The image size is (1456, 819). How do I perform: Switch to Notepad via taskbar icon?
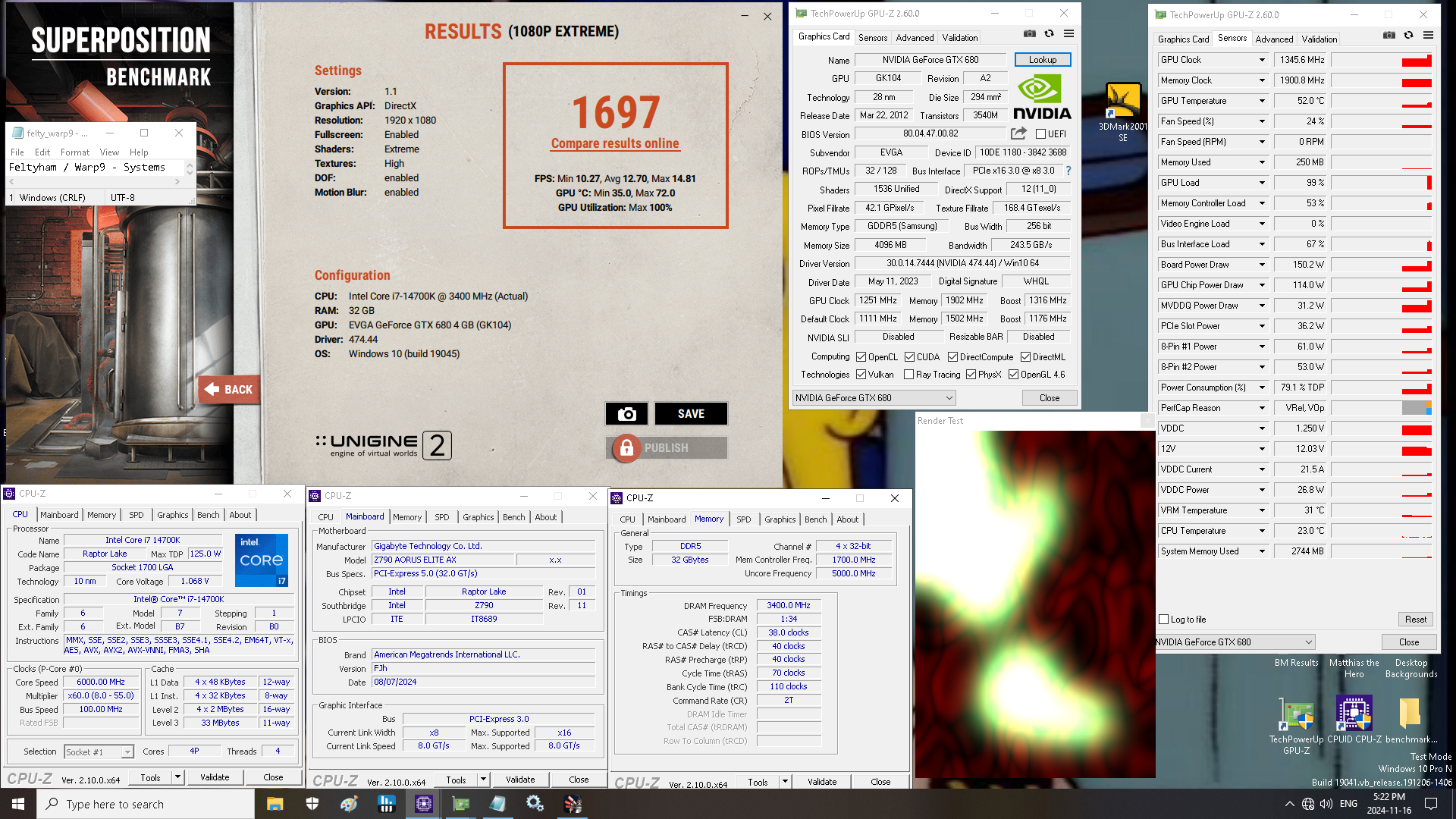click(497, 804)
